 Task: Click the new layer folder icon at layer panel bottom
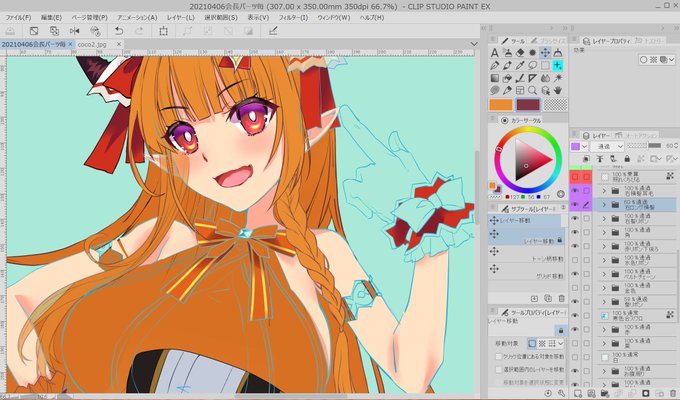pyautogui.click(x=605, y=393)
